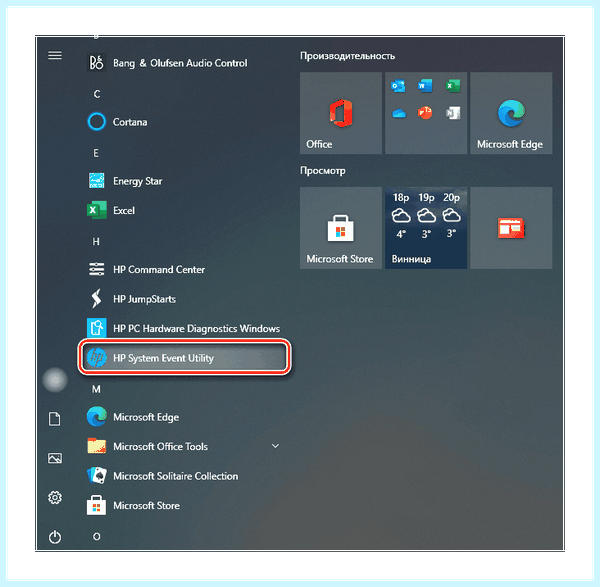This screenshot has height=587, width=600.
Task: Click the Bang & Olufsen app icon
Action: [x=96, y=63]
